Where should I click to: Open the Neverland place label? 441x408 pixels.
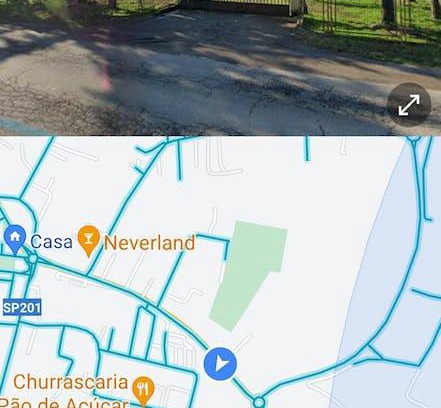pyautogui.click(x=149, y=243)
